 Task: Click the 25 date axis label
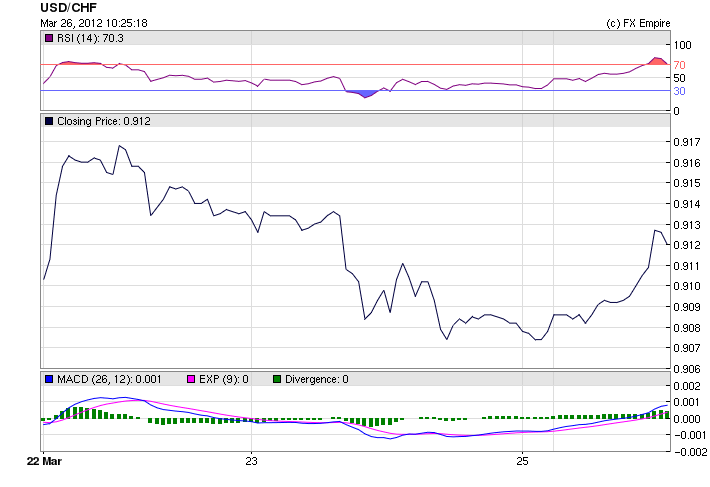(x=522, y=461)
